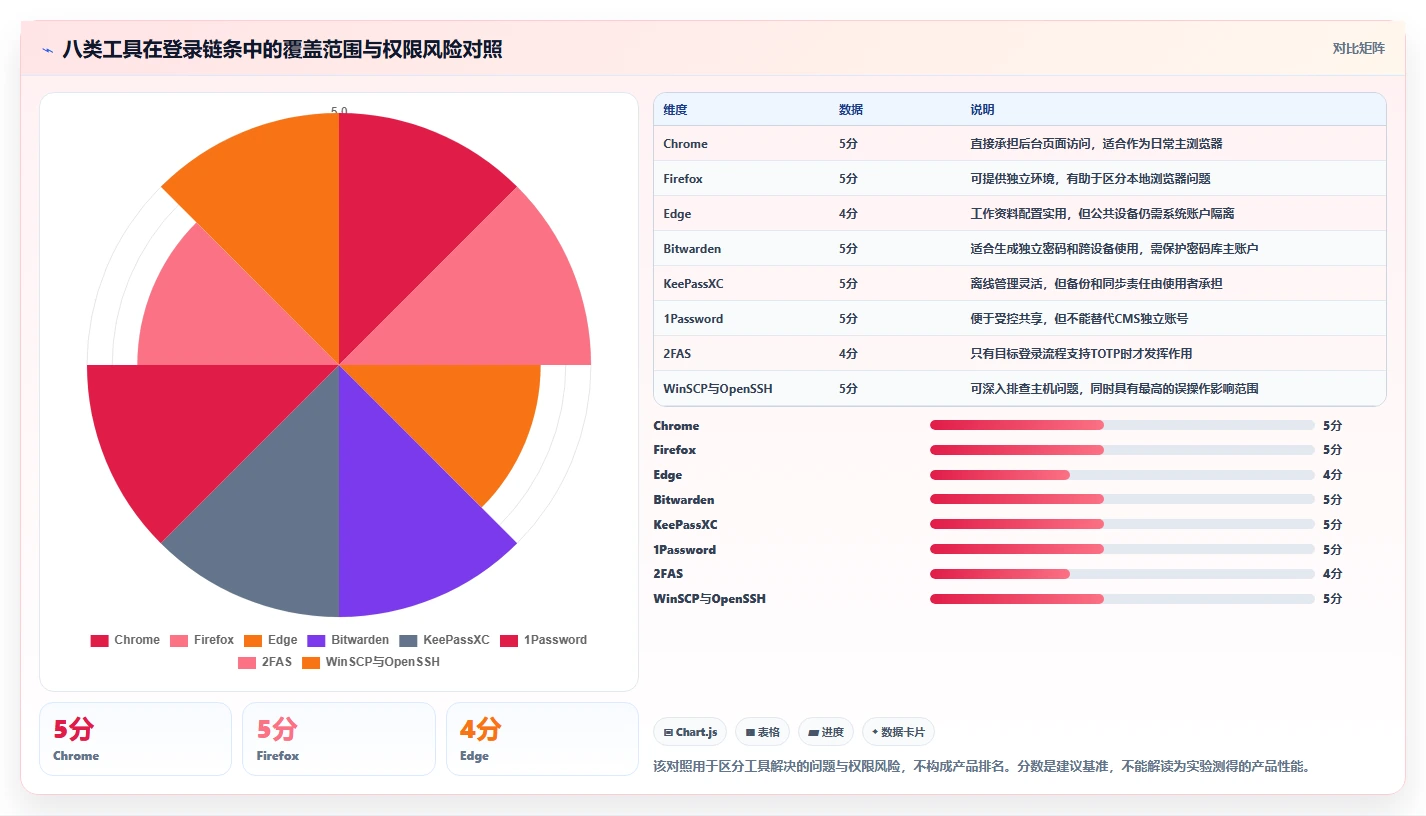Click the 表格 chip
Image resolution: width=1426 pixels, height=816 pixels.
pyautogui.click(x=763, y=732)
